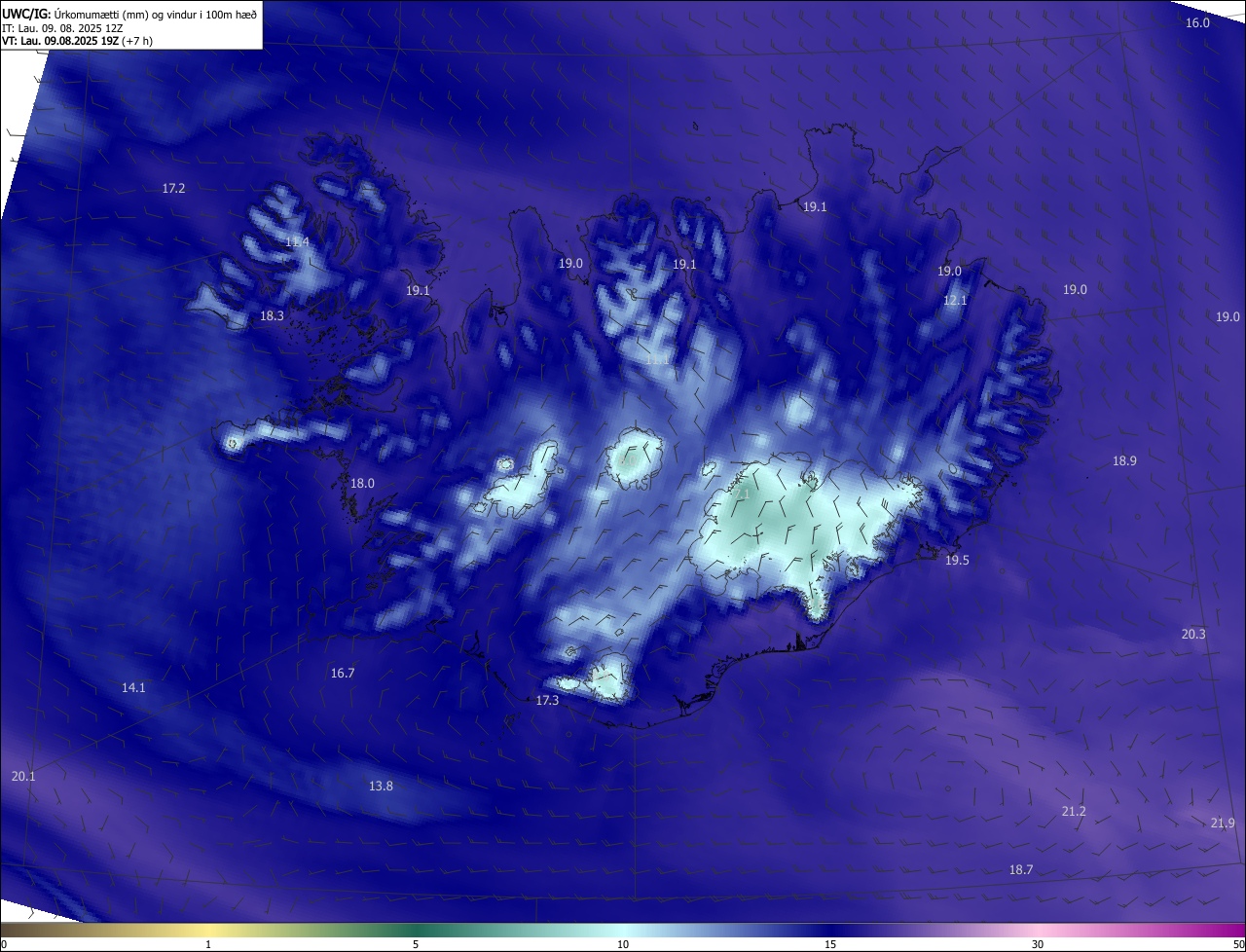Click the 1 tick label on the color scale

(208, 944)
